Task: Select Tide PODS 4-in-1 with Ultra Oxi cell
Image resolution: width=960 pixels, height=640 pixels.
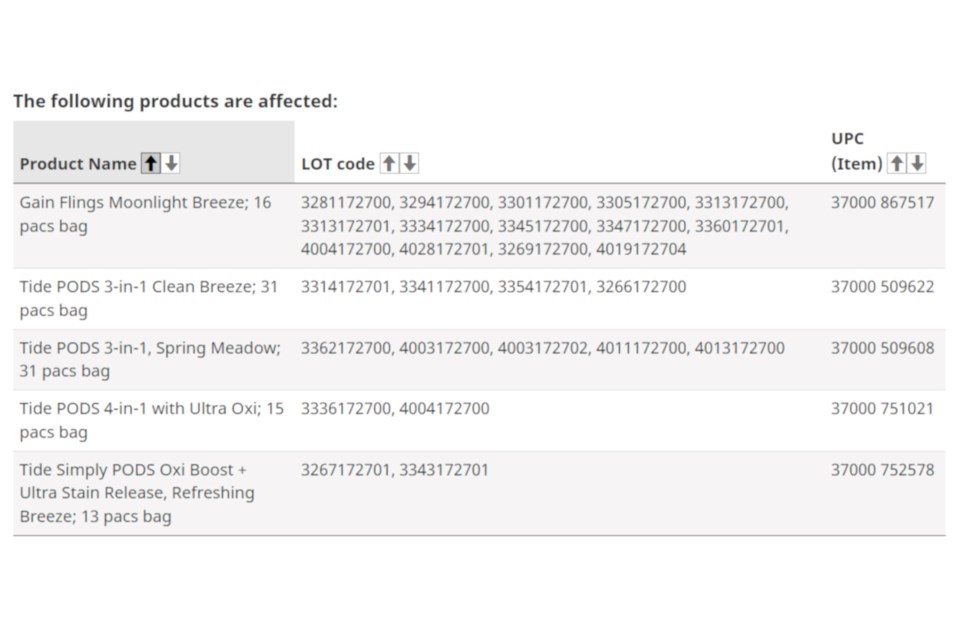Action: [152, 420]
